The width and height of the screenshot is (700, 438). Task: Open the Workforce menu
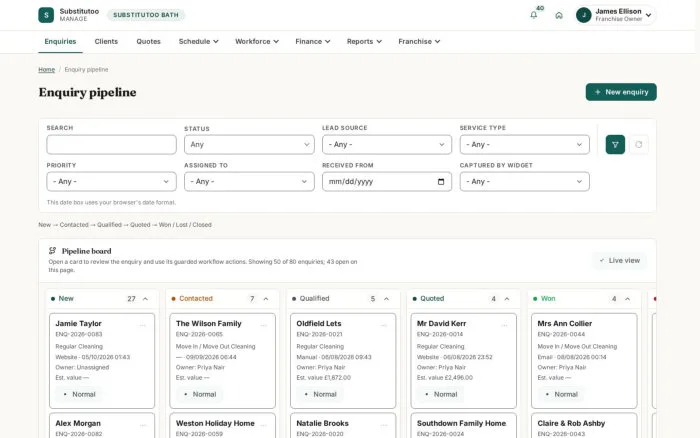point(257,42)
